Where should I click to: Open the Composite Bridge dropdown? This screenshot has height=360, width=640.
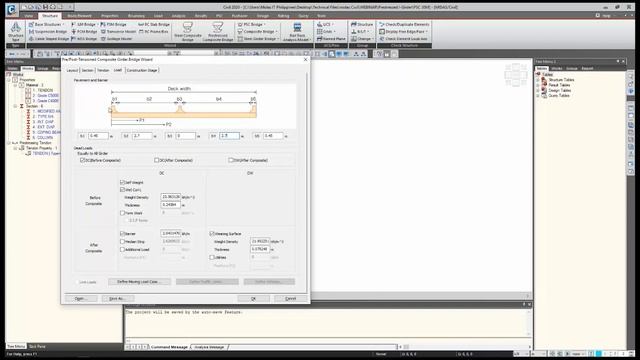(x=258, y=31)
